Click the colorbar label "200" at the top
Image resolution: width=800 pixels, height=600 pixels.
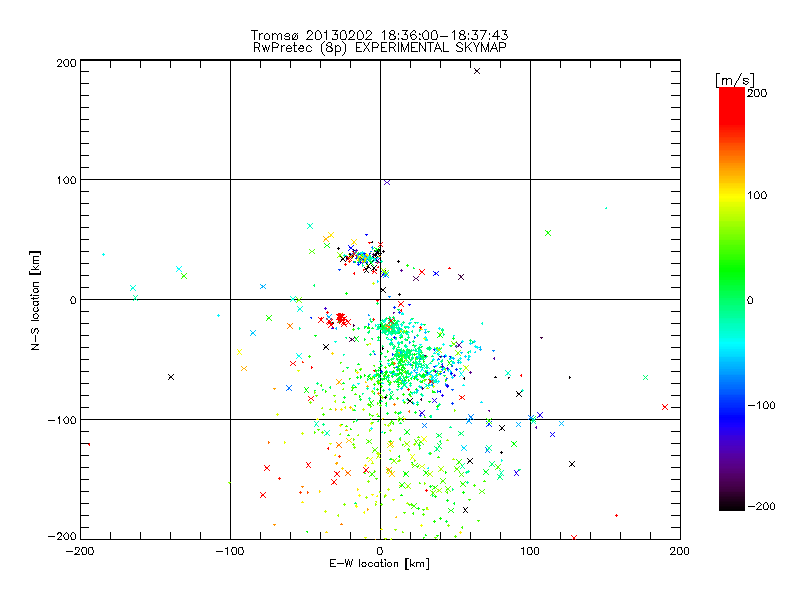[757, 93]
